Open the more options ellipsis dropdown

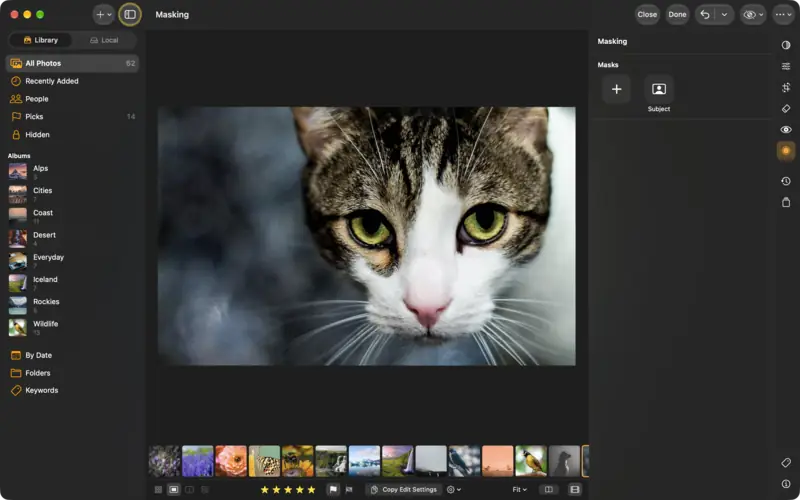coord(783,15)
